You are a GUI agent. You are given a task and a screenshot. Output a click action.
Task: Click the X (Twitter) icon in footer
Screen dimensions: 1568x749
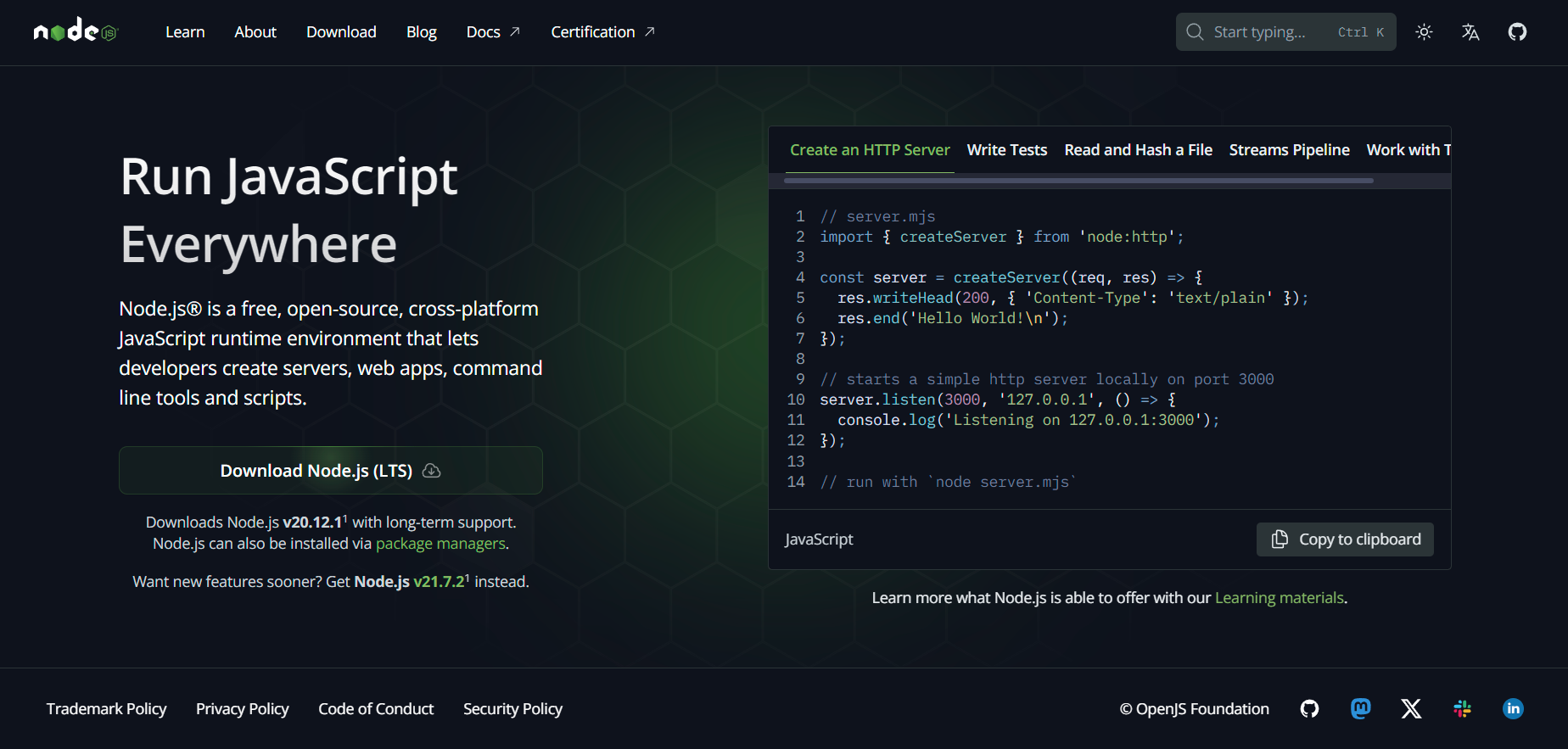[x=1411, y=709]
